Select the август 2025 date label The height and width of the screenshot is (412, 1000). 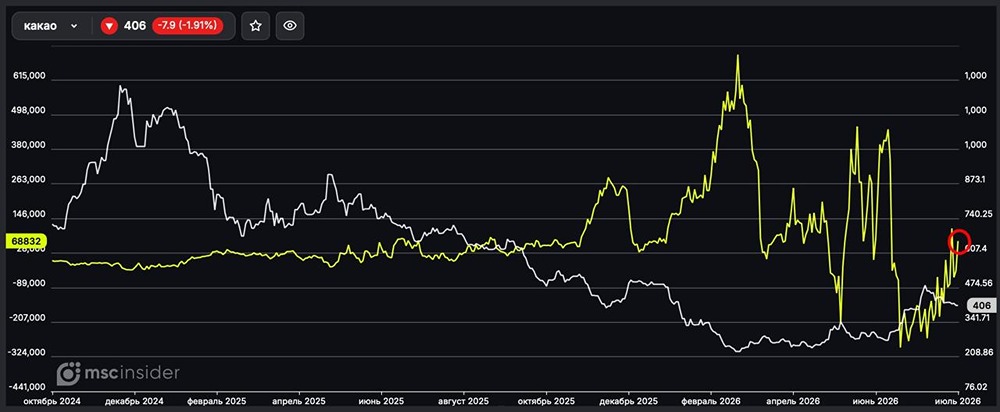click(464, 401)
